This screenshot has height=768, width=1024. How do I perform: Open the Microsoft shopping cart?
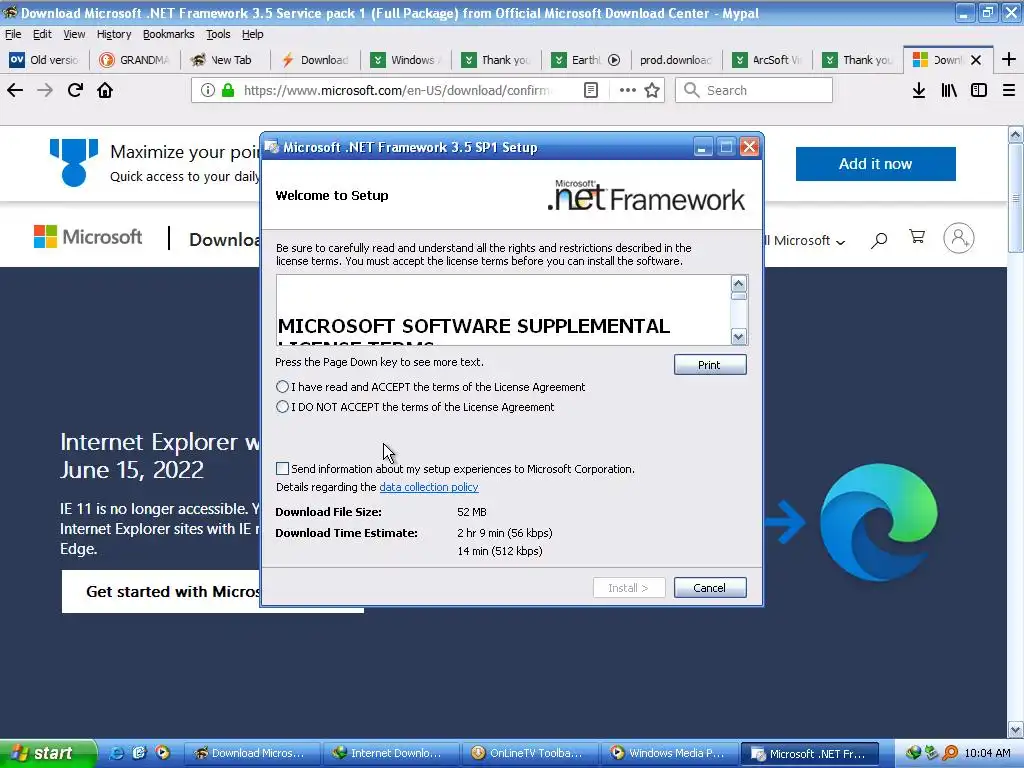coord(917,237)
